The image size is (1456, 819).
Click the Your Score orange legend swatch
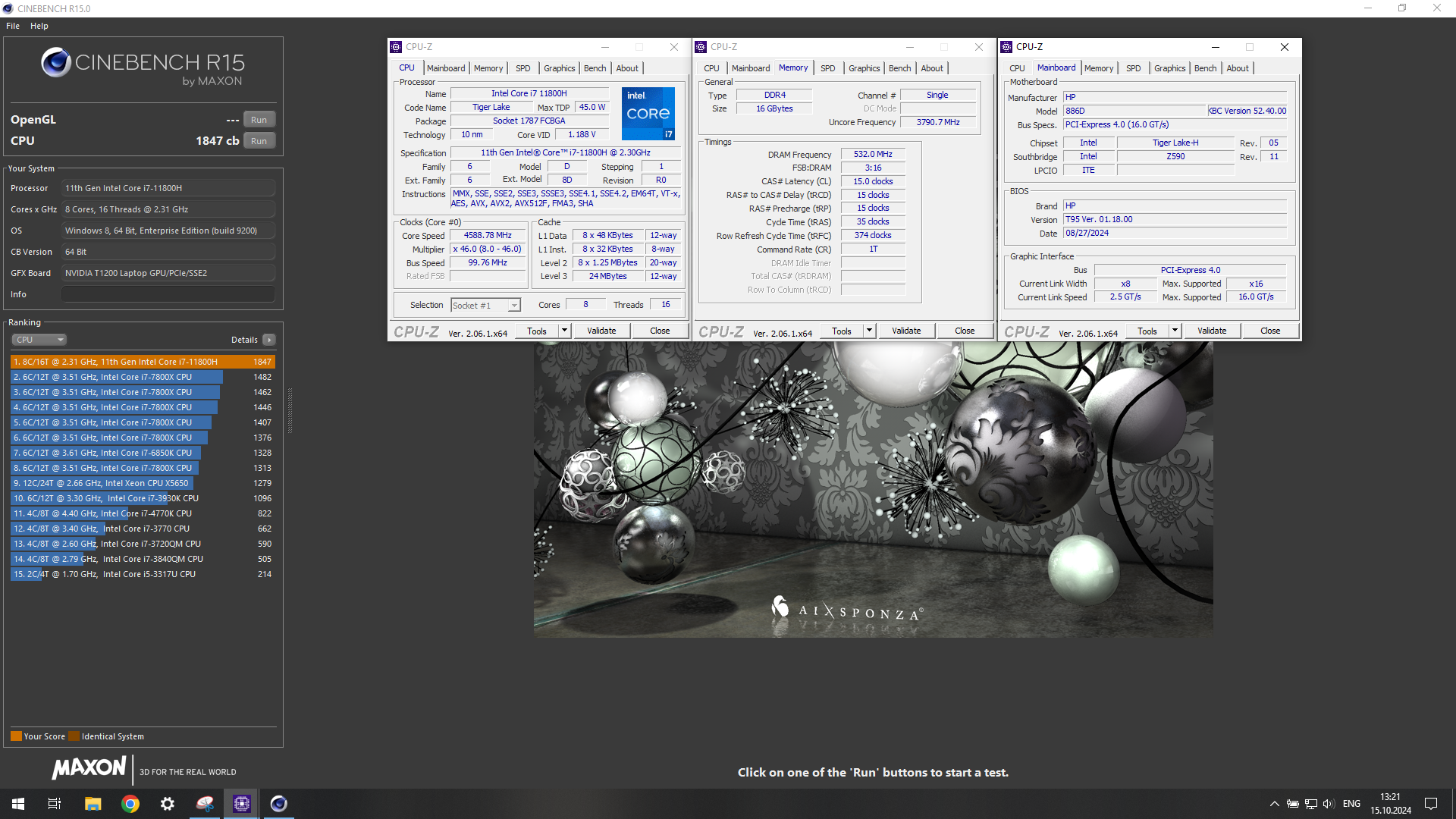[16, 736]
